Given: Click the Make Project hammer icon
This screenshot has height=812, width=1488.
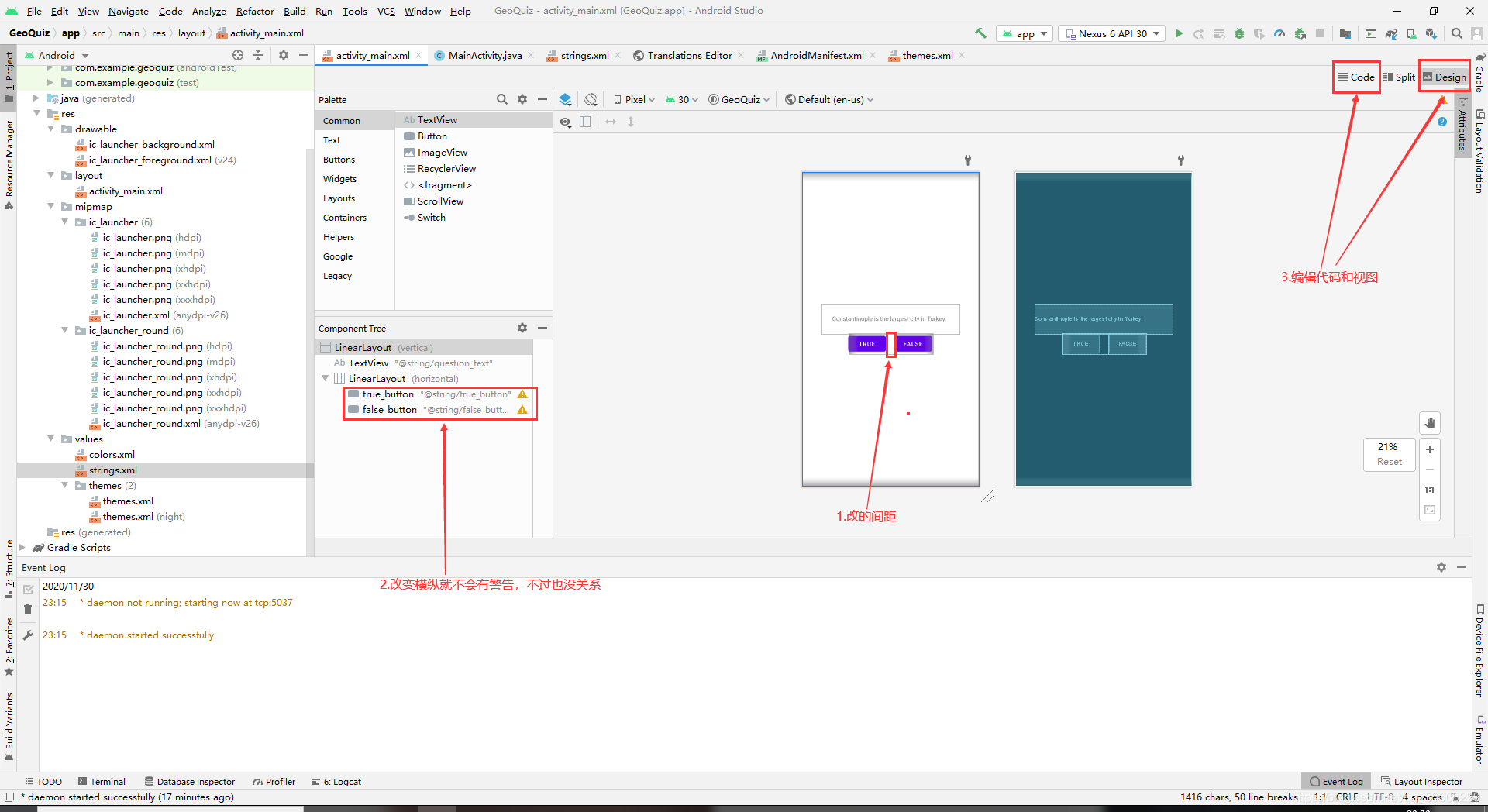Looking at the screenshot, I should click(x=980, y=33).
